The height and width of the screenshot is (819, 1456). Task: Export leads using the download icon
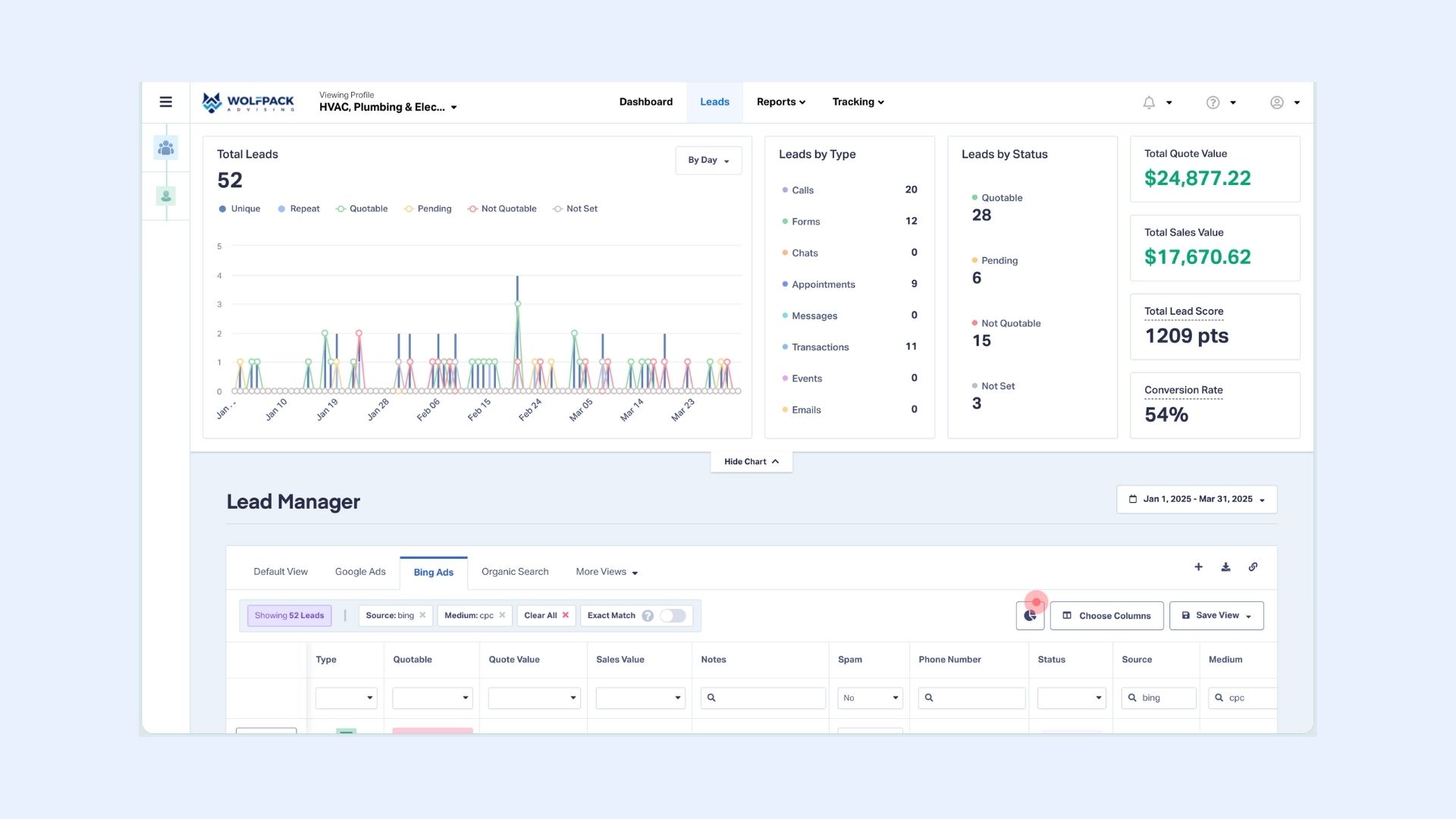[1225, 566]
